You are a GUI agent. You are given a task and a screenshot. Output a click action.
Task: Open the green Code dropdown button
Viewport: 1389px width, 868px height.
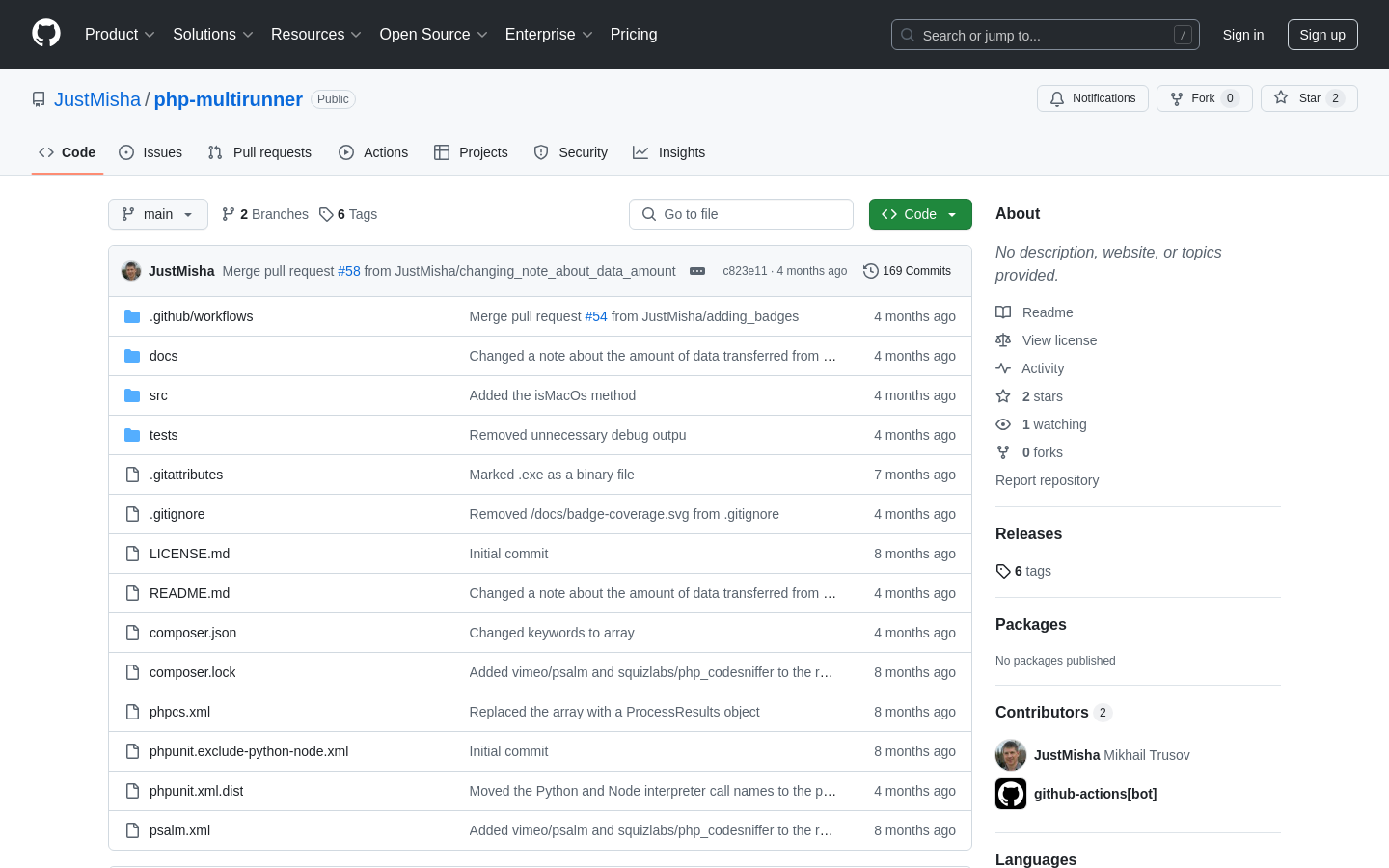(920, 214)
